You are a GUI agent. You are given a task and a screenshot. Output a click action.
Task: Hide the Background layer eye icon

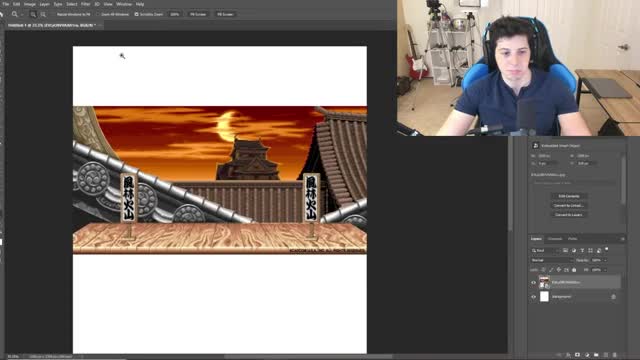[533, 297]
